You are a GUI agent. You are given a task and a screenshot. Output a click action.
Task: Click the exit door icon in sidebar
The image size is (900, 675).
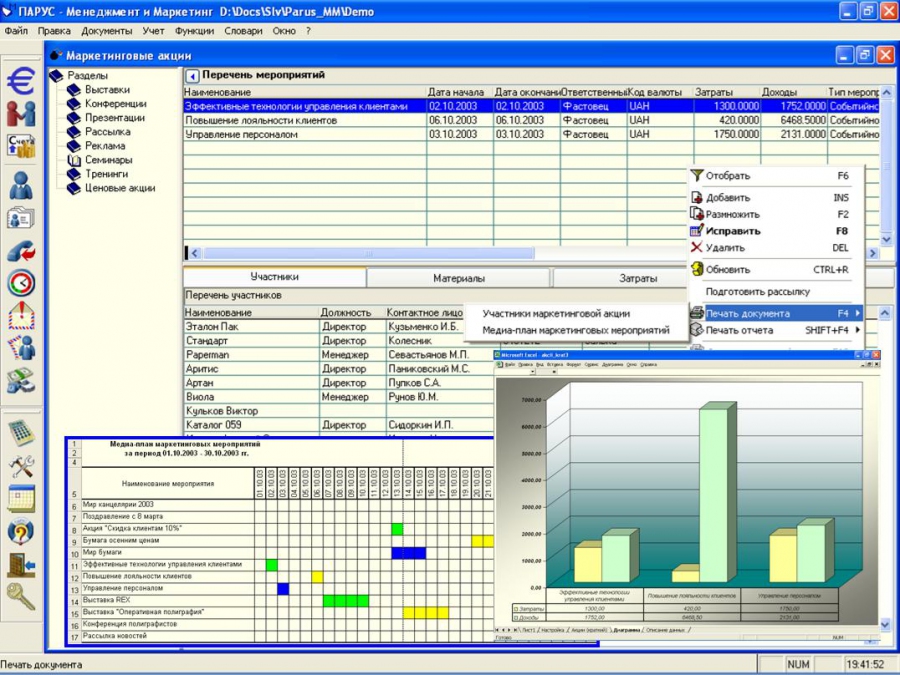21,564
